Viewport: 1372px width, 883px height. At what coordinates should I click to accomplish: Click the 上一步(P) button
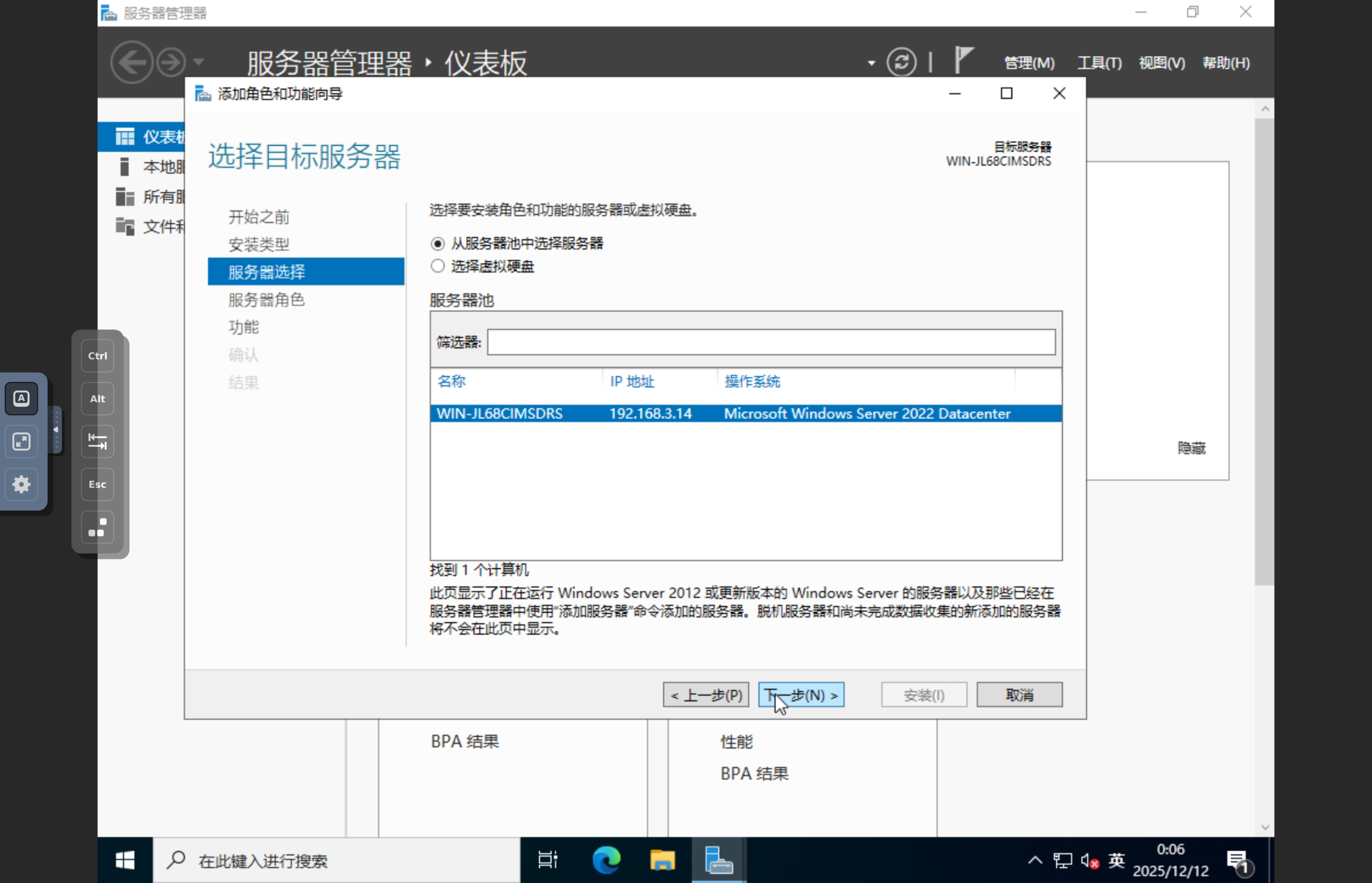click(706, 695)
